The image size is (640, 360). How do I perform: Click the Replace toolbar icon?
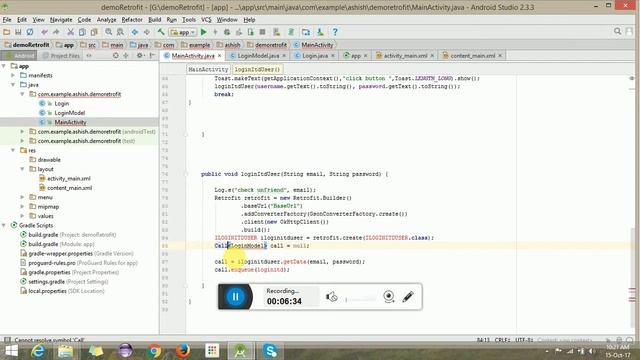[x=120, y=32]
